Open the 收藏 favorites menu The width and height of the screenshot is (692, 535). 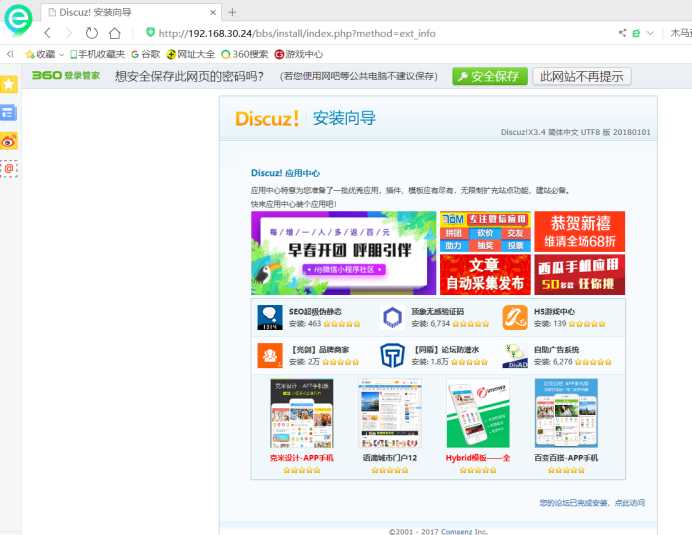(x=45, y=54)
